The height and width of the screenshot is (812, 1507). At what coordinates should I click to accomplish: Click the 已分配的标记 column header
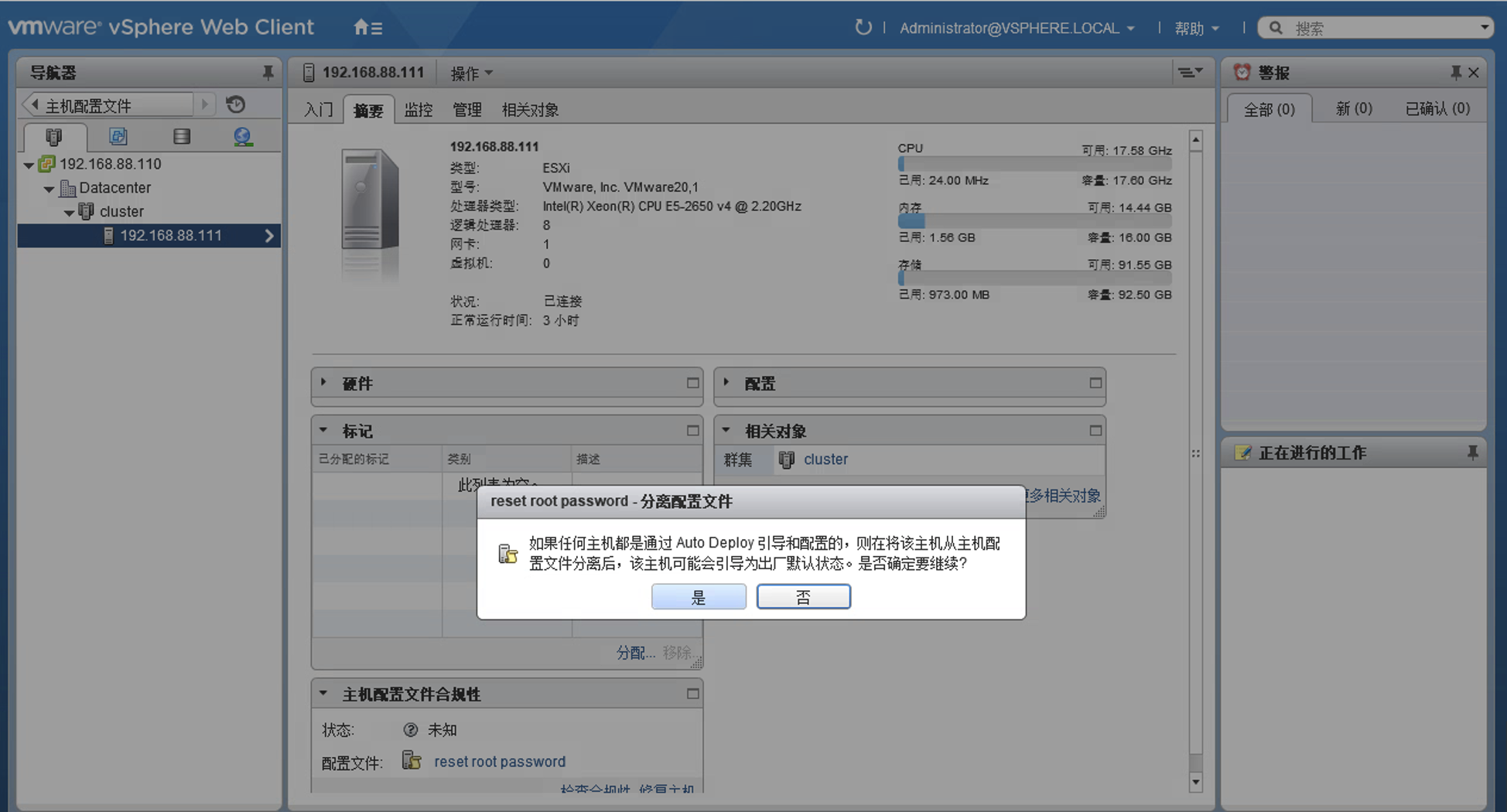point(378,459)
